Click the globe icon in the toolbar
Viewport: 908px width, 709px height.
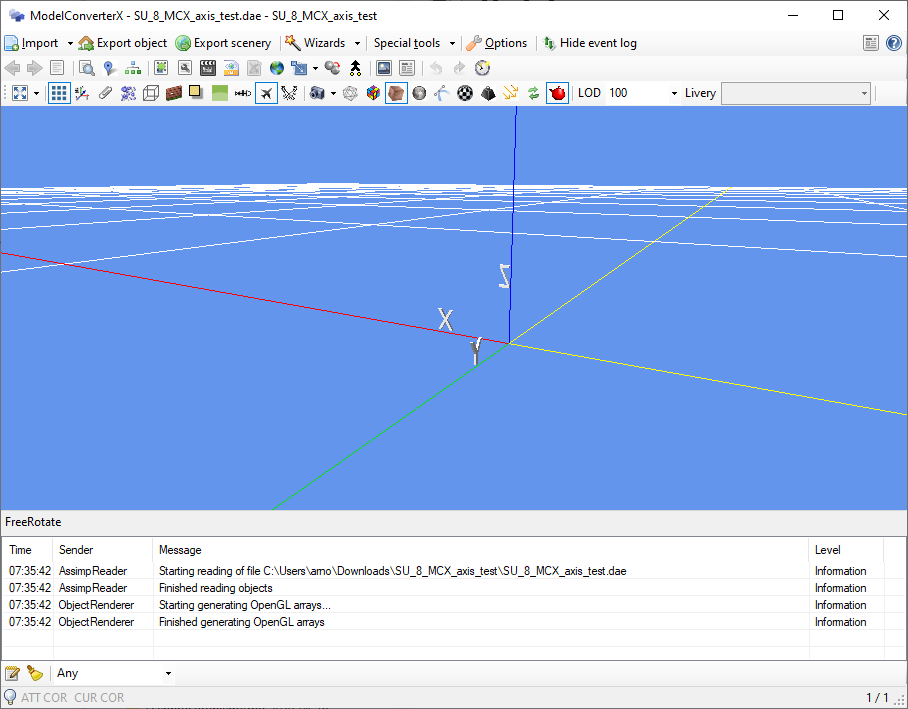coord(276,67)
